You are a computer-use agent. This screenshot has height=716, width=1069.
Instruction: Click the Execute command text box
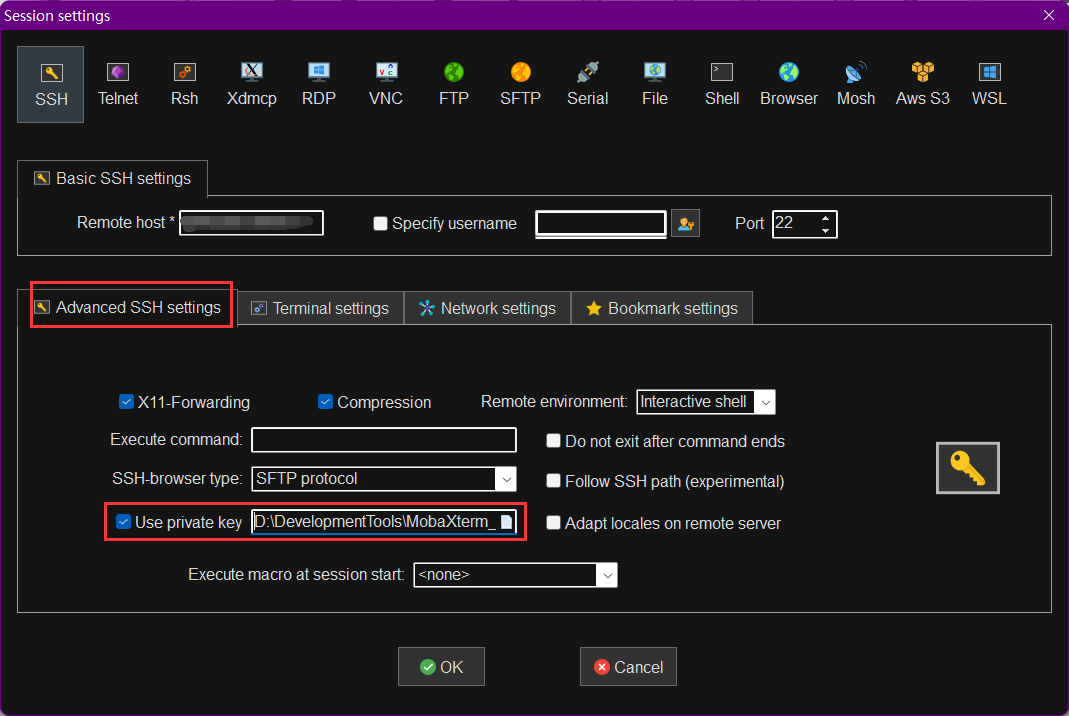pyautogui.click(x=384, y=440)
